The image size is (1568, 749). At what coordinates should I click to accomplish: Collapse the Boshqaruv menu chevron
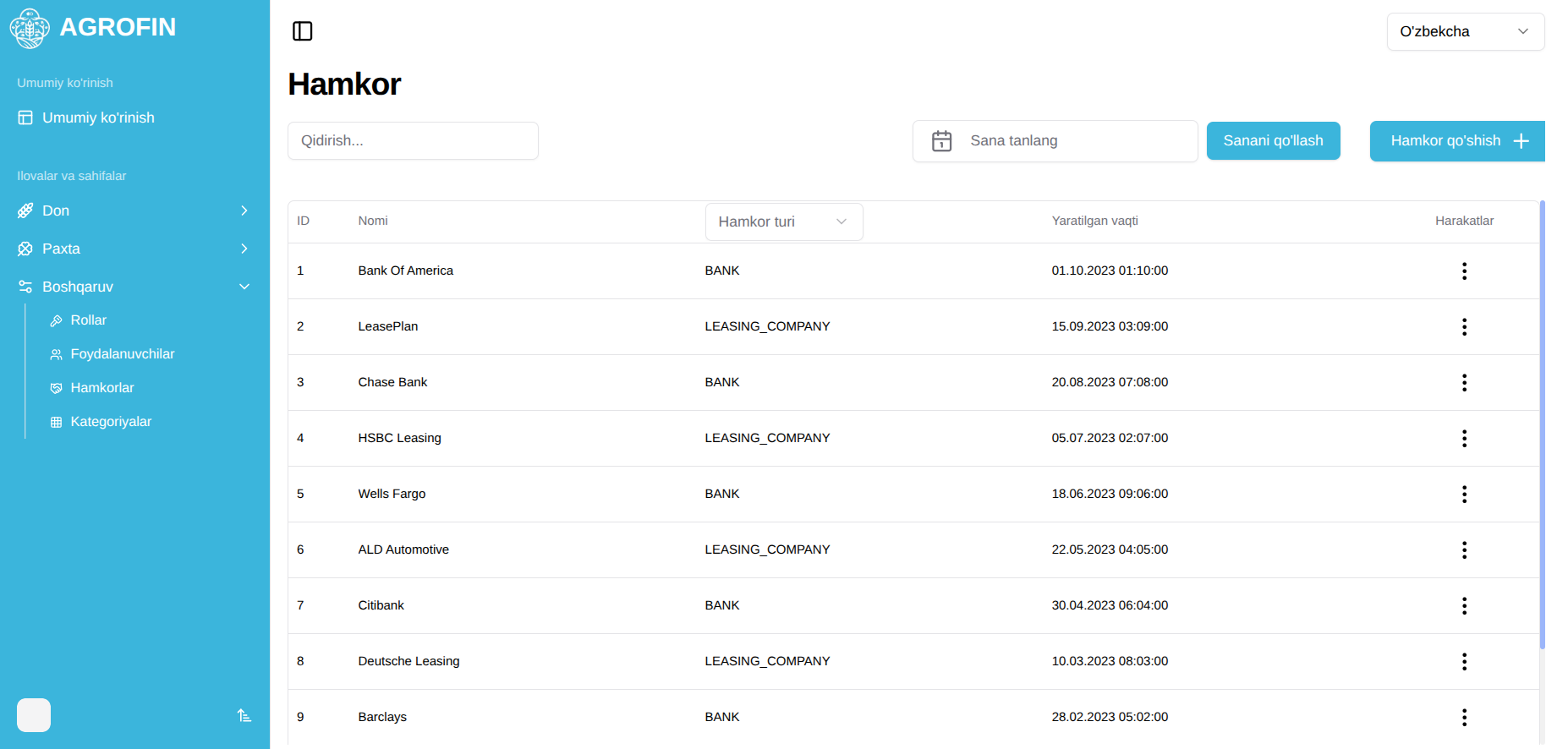coord(244,287)
